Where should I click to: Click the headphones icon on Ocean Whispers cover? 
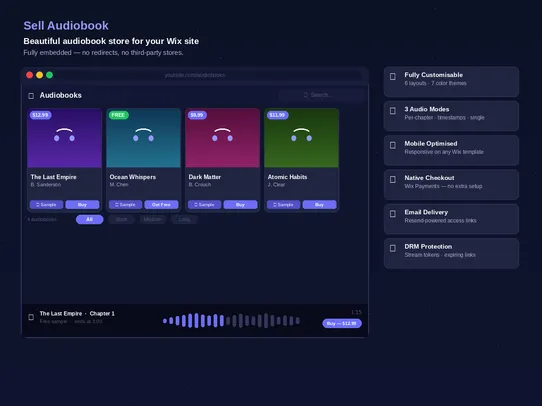tap(143, 135)
